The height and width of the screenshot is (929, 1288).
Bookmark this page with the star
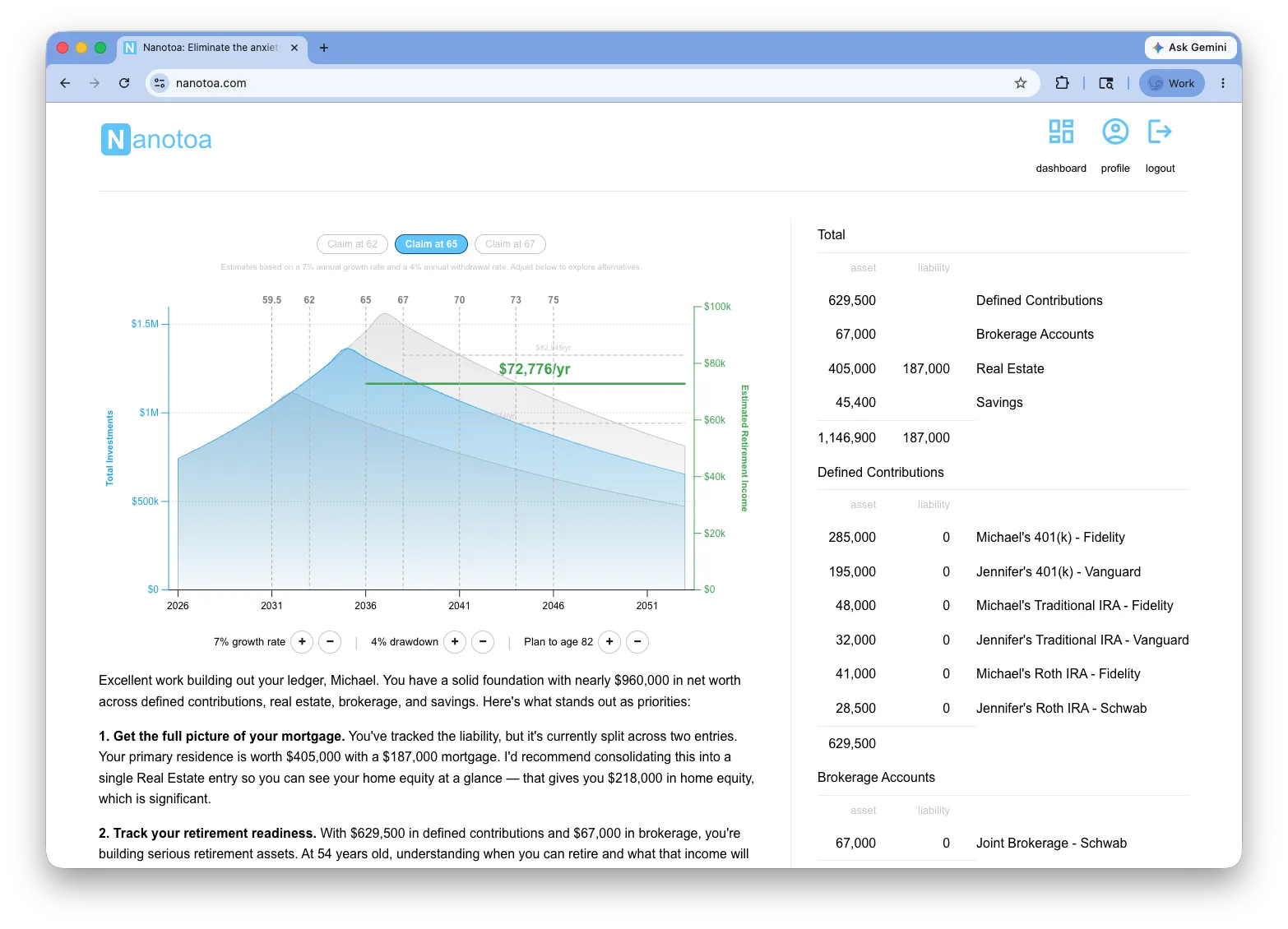(x=1021, y=83)
